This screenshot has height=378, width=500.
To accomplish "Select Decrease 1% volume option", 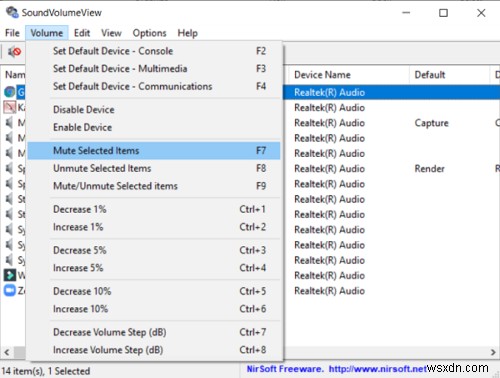I will click(154, 209).
